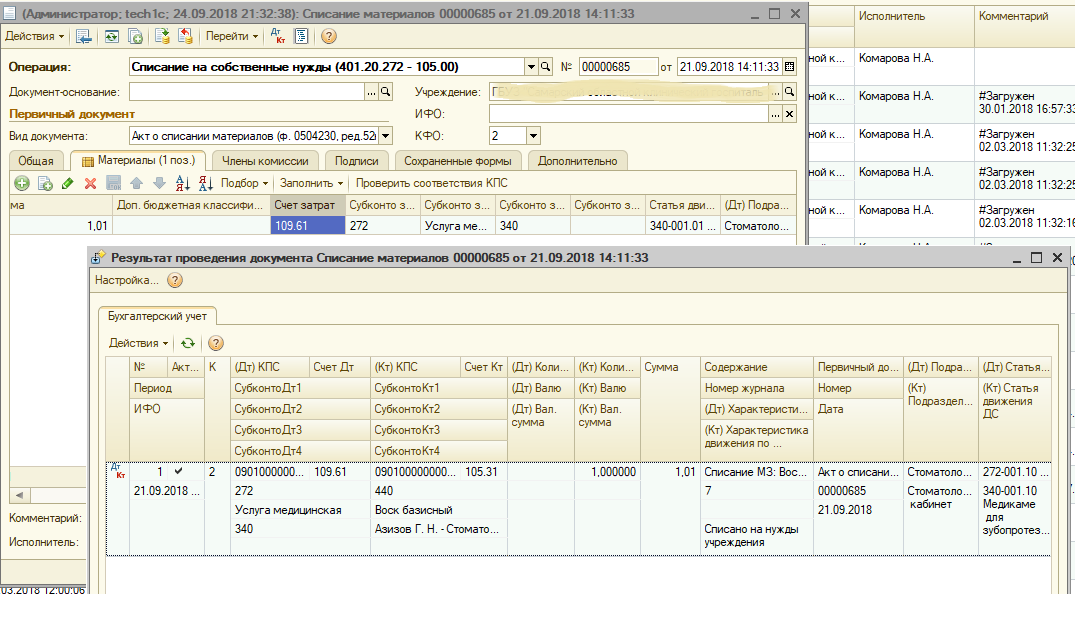The height and width of the screenshot is (630, 1075).
Task: Sort materials ascending with A-Z icon
Action: [x=182, y=183]
